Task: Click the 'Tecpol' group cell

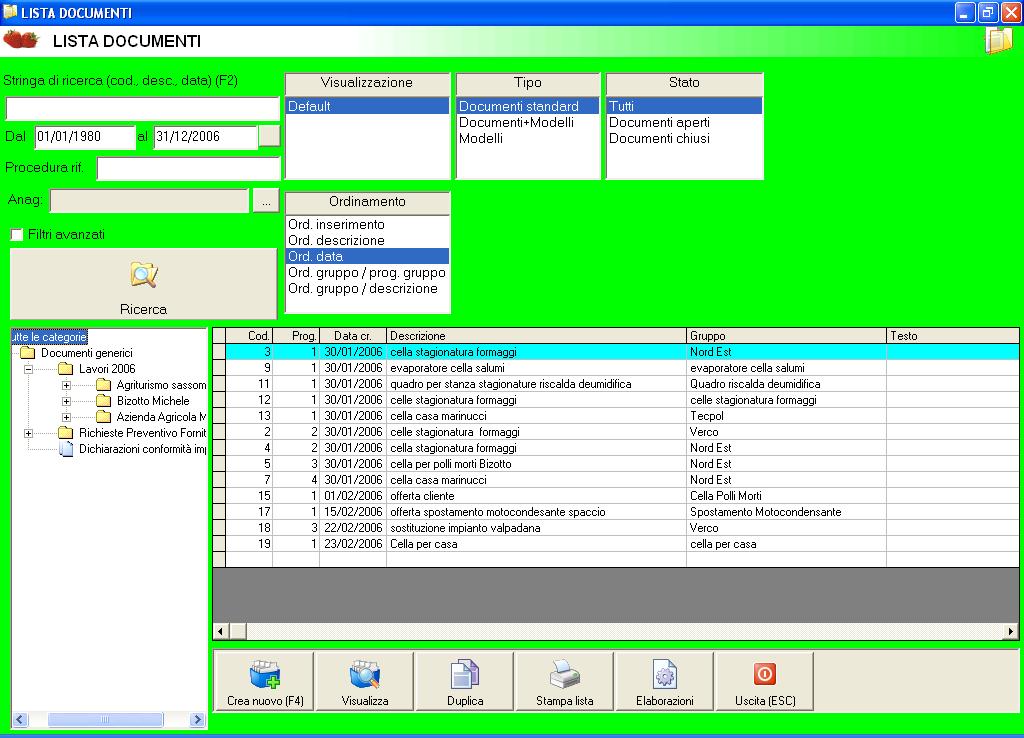Action: tap(786, 416)
